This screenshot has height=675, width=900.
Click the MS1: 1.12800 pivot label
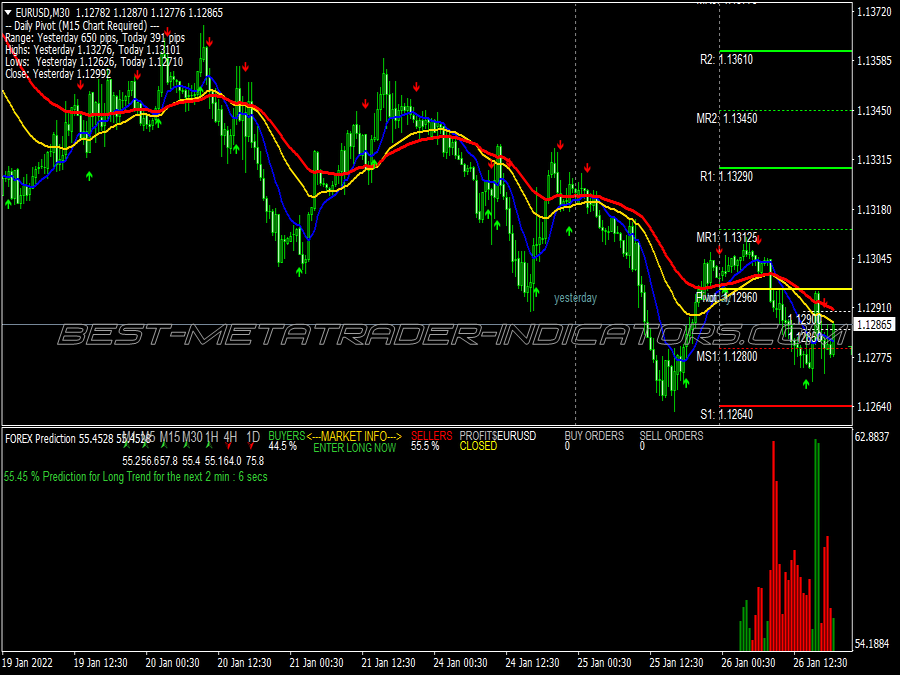pos(727,357)
